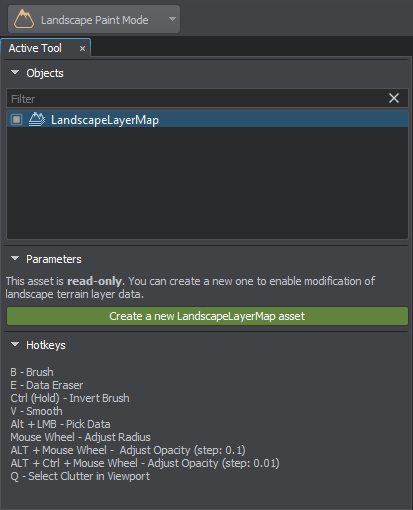
Task: Click the Objects section header label
Action: tap(45, 73)
